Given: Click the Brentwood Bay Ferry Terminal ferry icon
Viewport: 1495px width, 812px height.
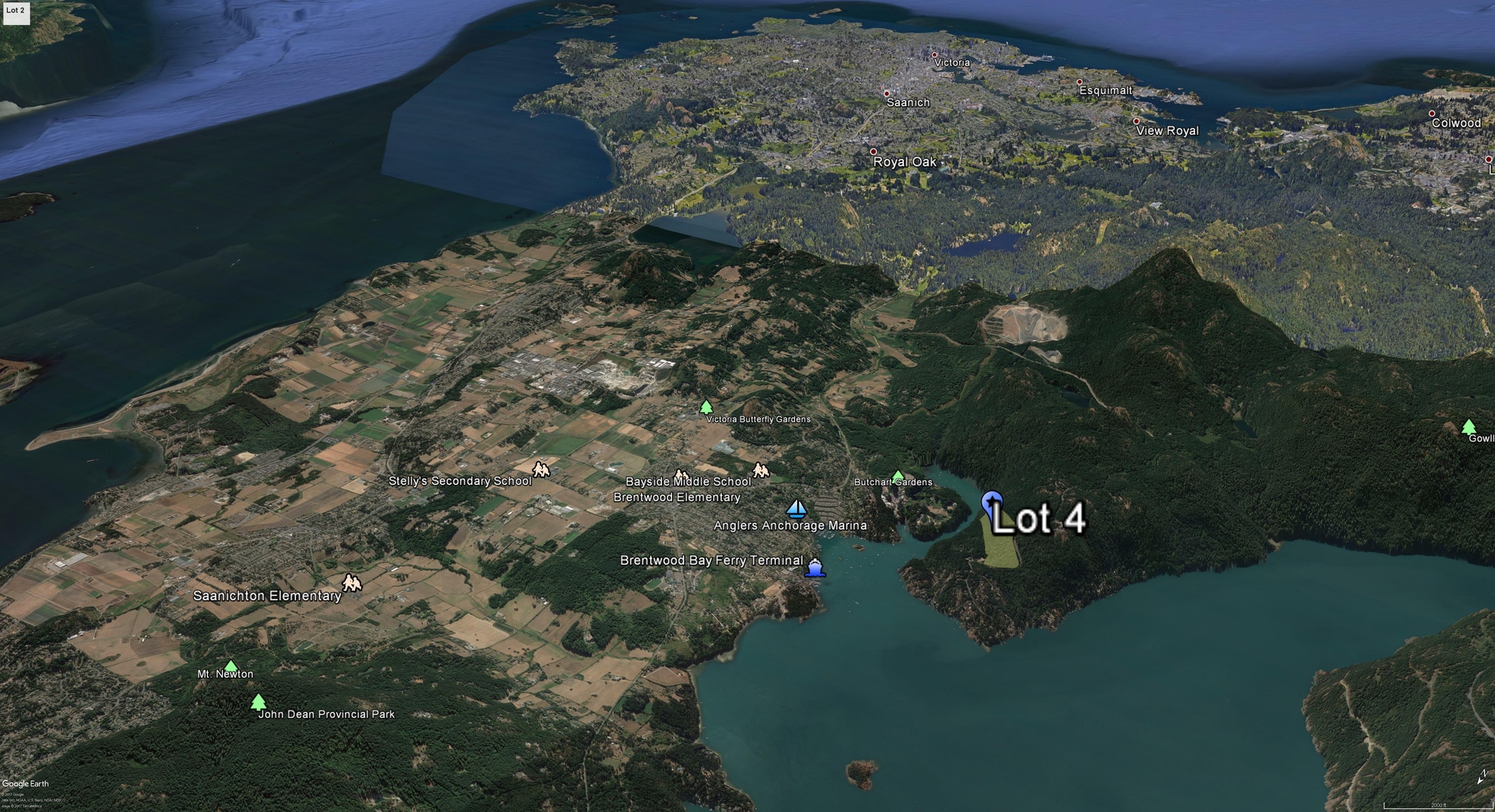Looking at the screenshot, I should [814, 568].
